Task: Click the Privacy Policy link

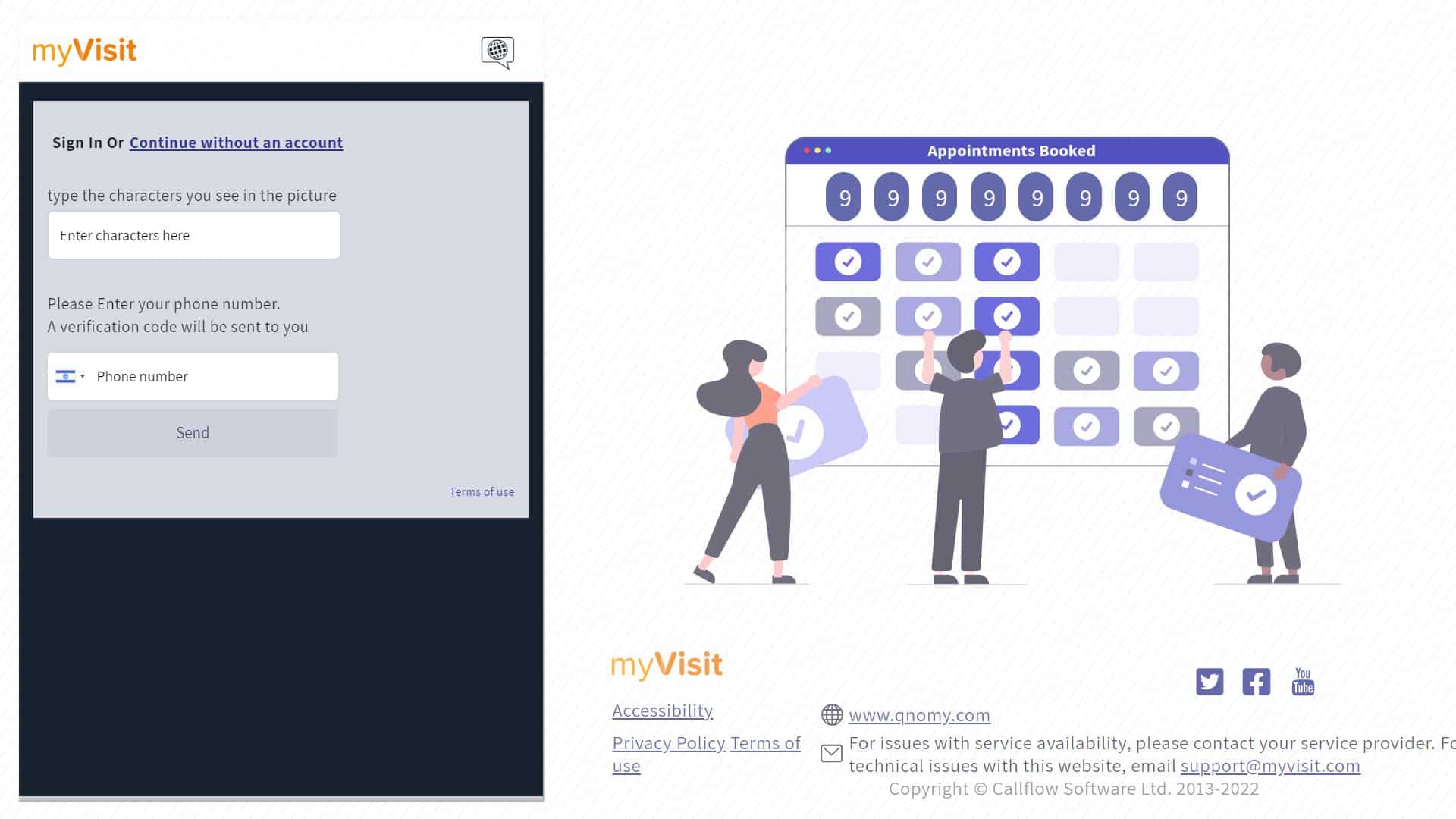Action: (668, 742)
